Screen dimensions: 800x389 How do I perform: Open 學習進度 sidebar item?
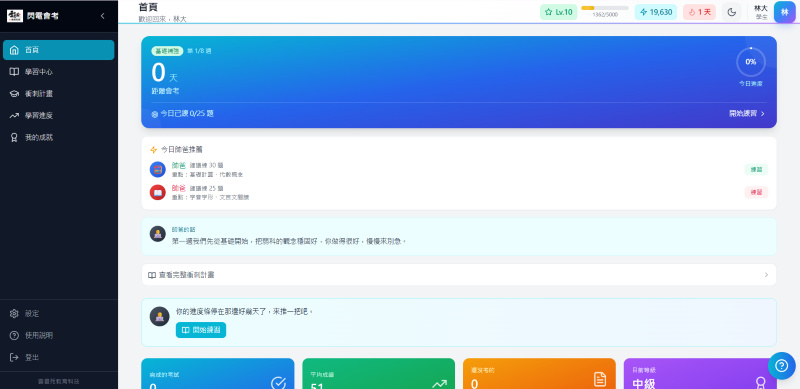click(x=59, y=116)
